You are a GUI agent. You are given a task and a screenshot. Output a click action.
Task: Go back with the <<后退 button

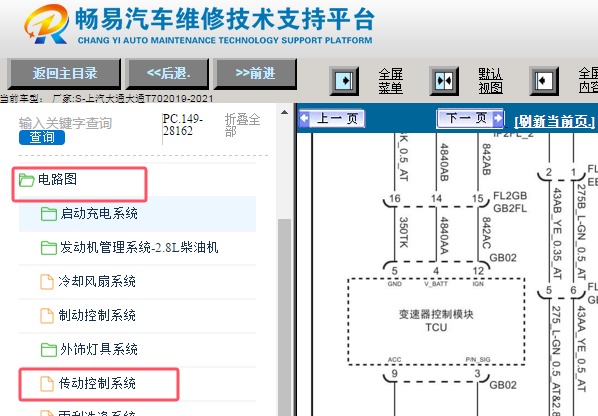[167, 73]
